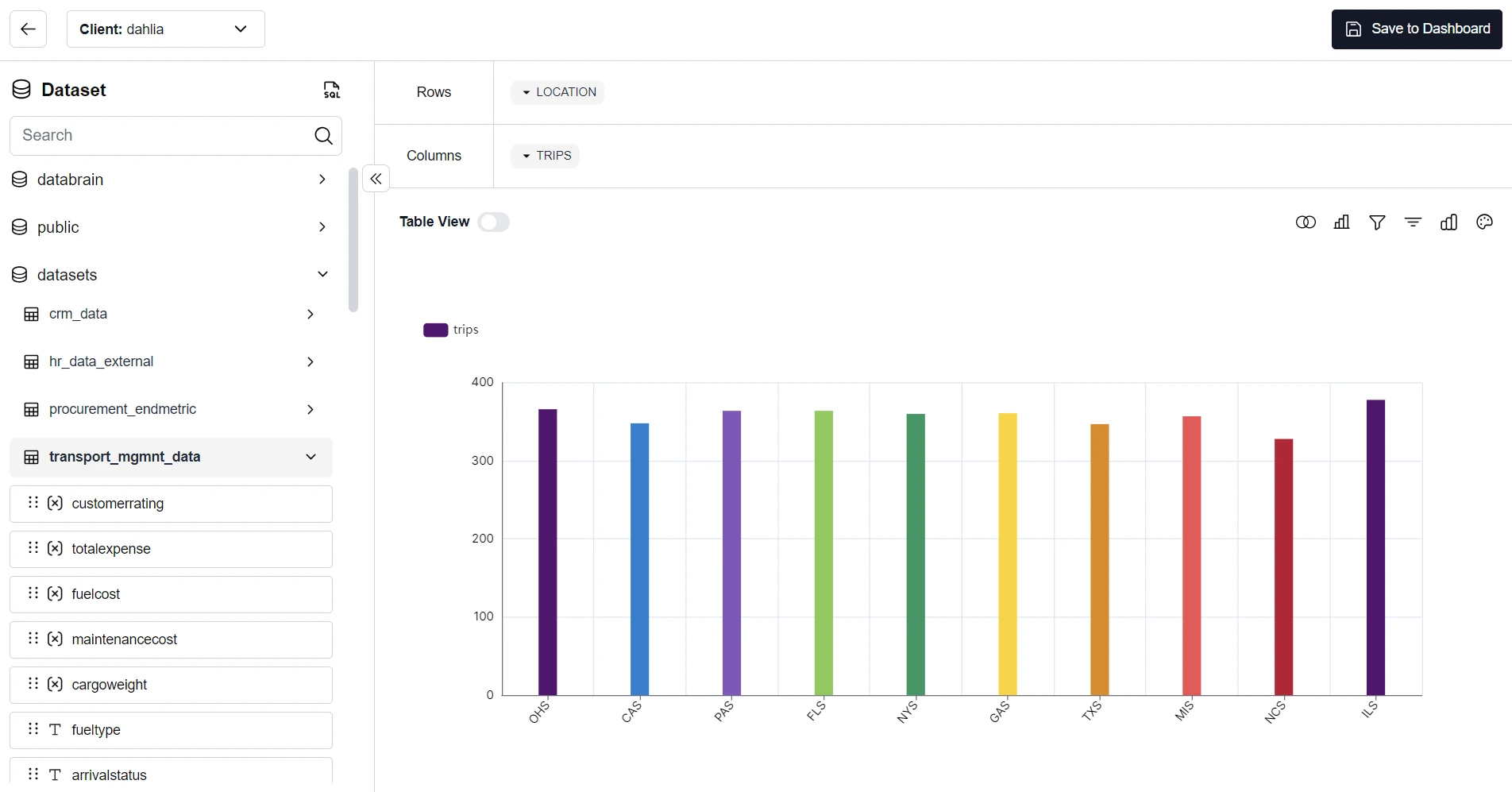
Task: Enable the Table View switch
Action: tap(493, 222)
